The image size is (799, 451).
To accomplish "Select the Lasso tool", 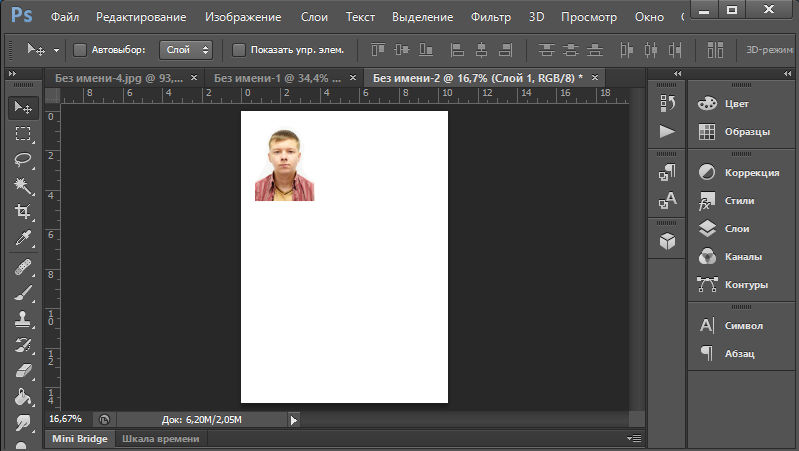I will click(23, 159).
